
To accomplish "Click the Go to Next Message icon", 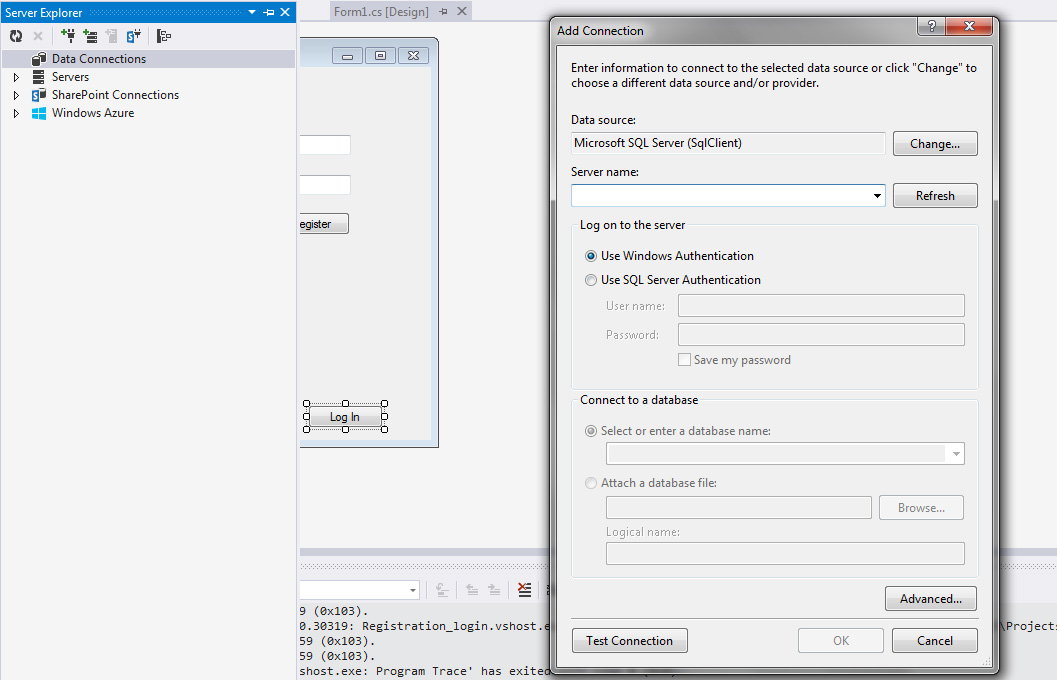I will tap(494, 590).
